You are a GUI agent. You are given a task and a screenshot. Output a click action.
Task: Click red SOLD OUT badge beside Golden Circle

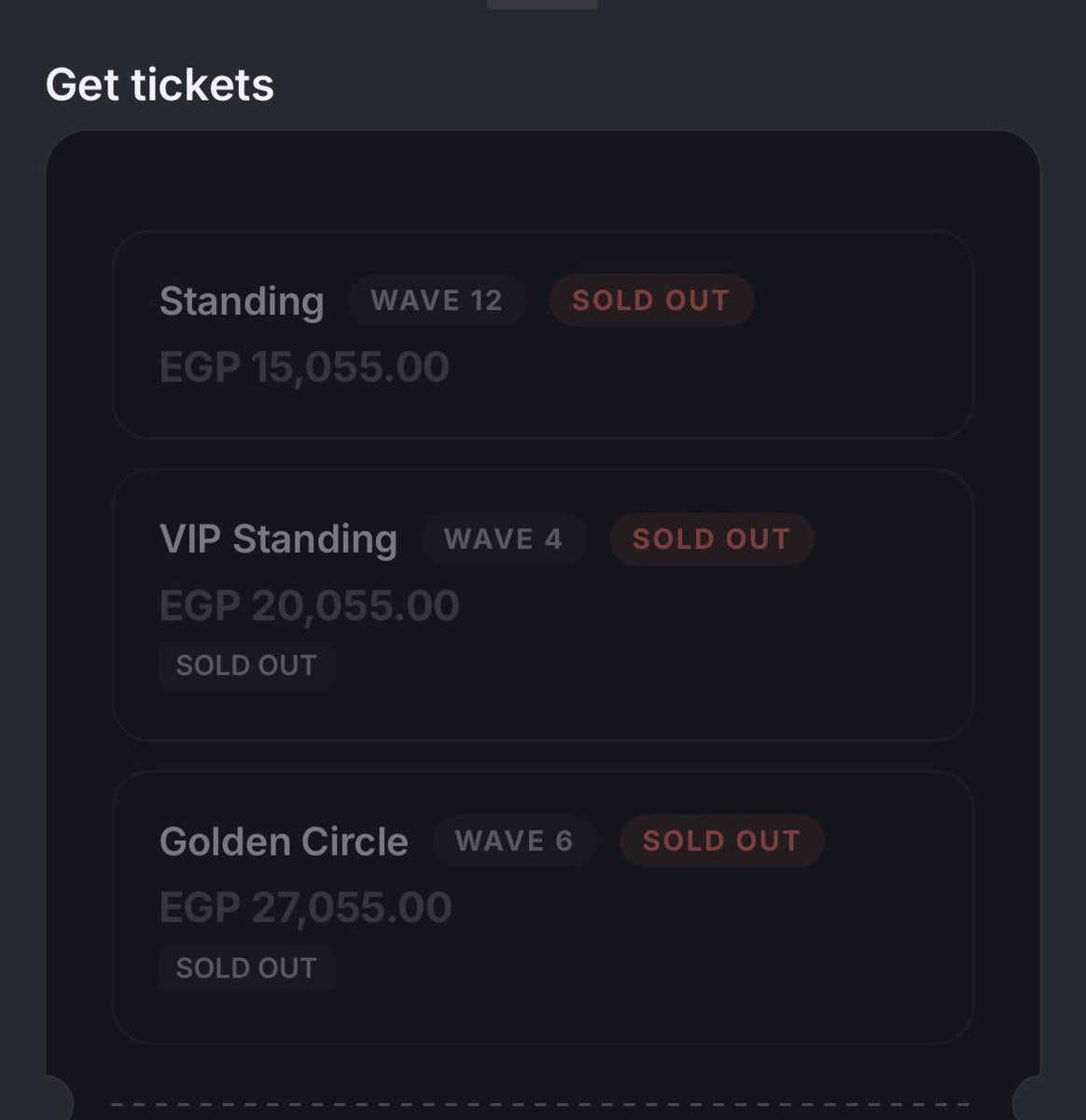[722, 841]
